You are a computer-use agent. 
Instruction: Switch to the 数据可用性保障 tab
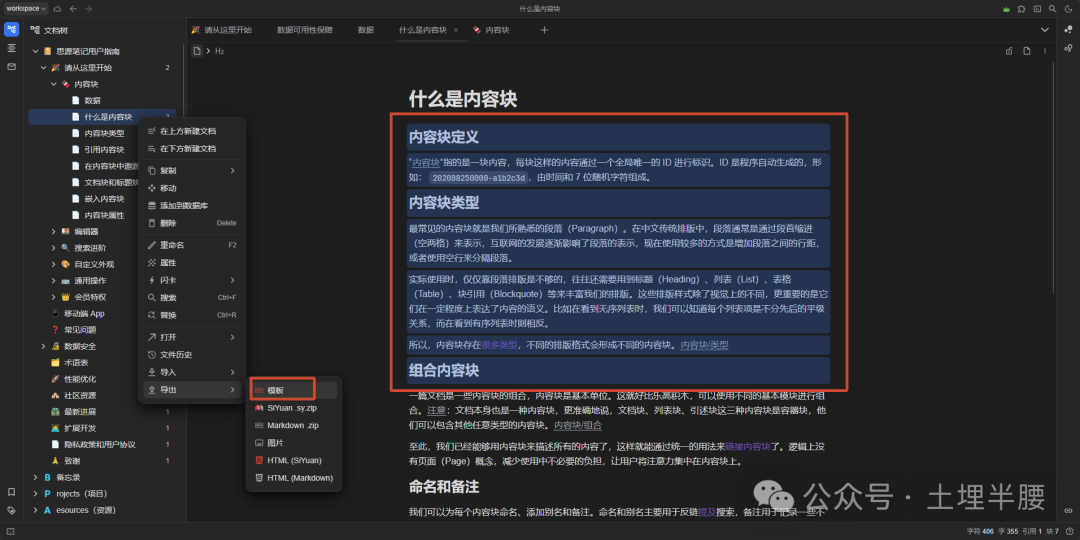point(304,30)
